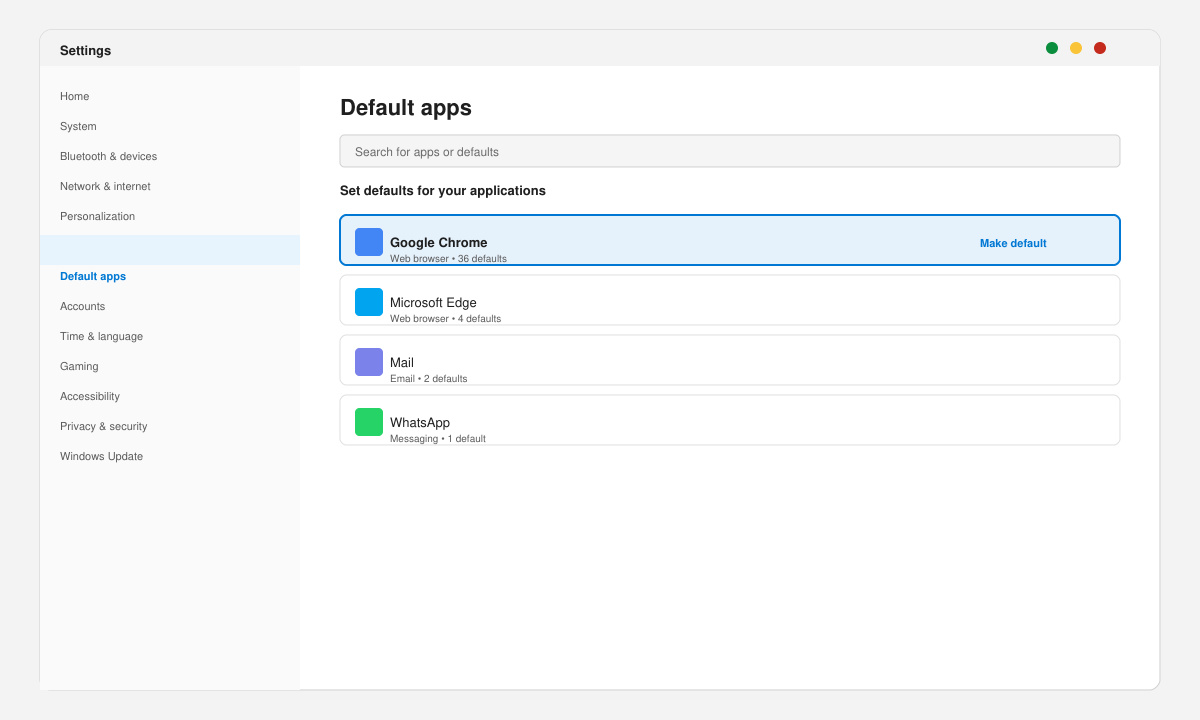Select the Microsoft Edge app name
This screenshot has height=720, width=1200.
433,302
